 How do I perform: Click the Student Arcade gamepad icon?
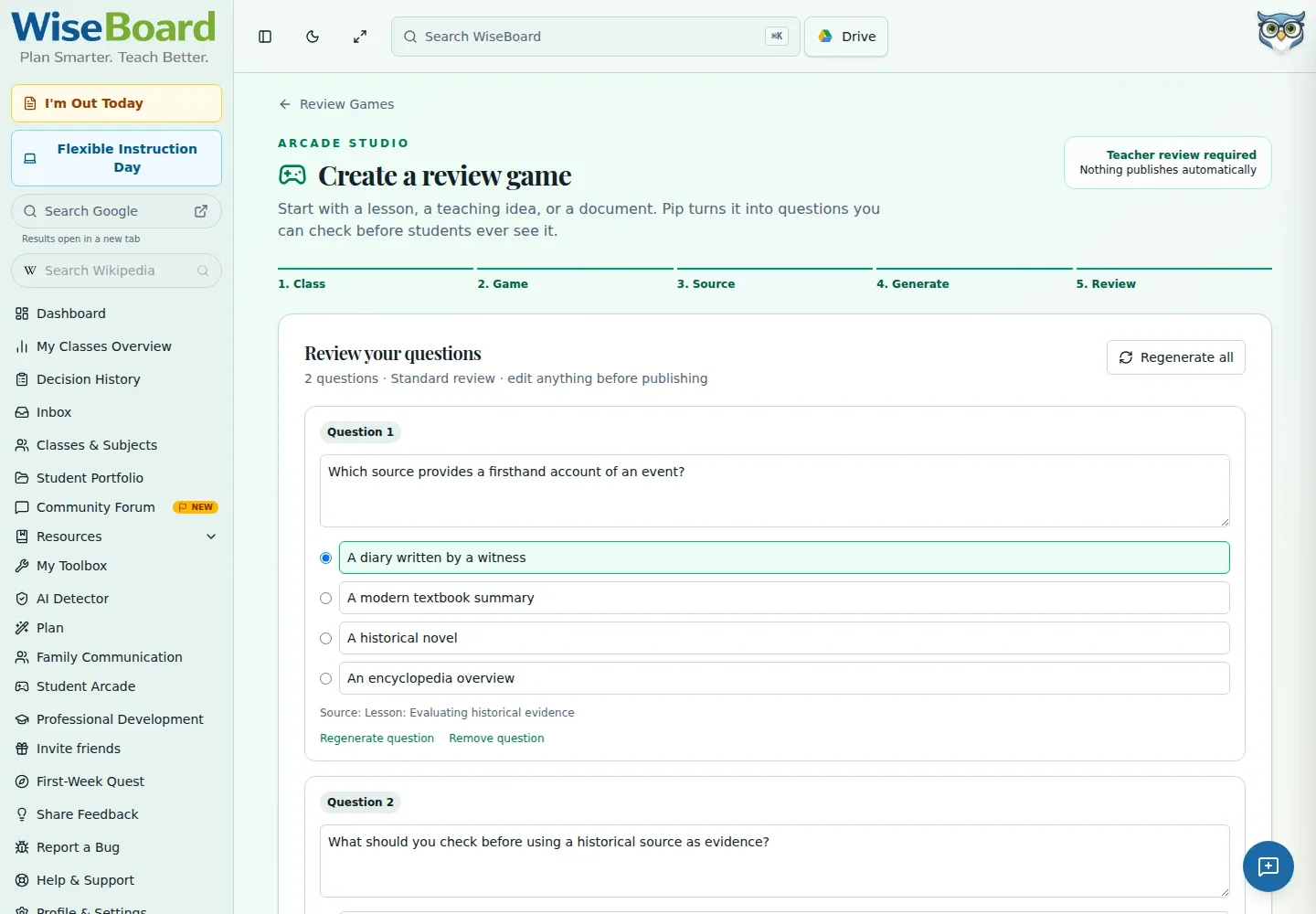click(22, 686)
